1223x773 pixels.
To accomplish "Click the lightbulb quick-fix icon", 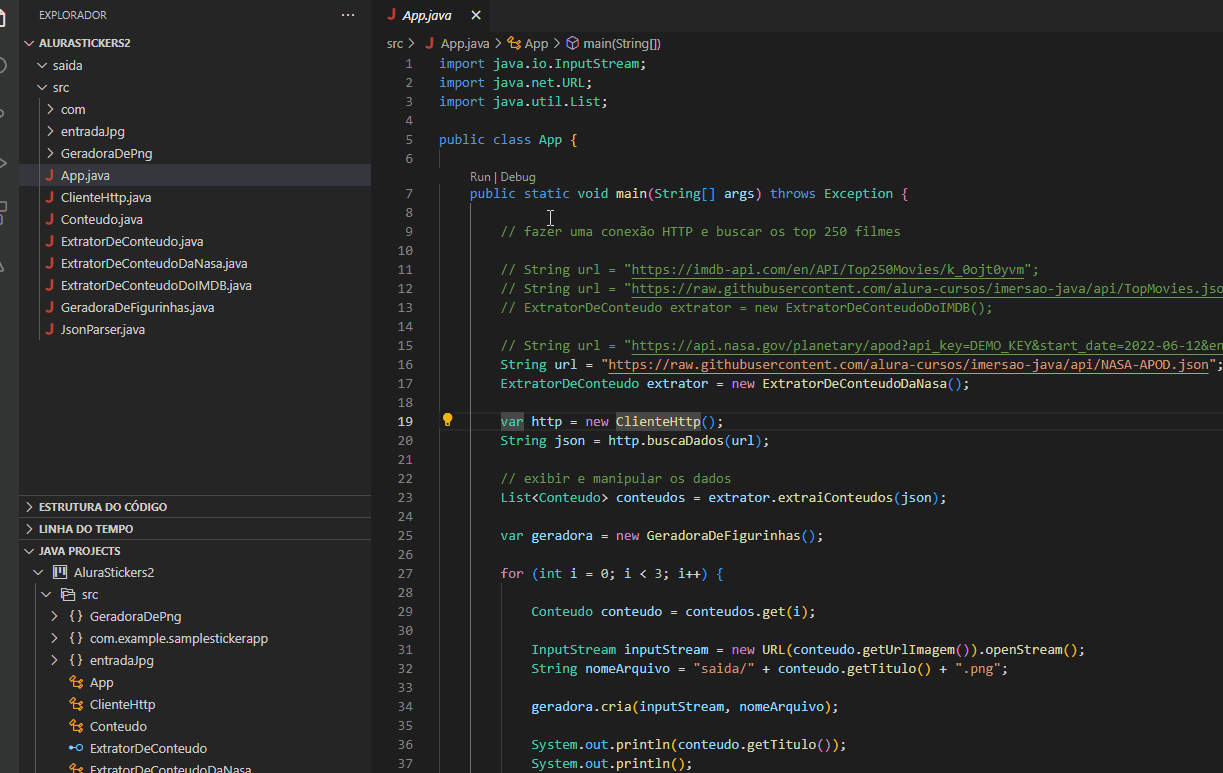I will pos(448,420).
